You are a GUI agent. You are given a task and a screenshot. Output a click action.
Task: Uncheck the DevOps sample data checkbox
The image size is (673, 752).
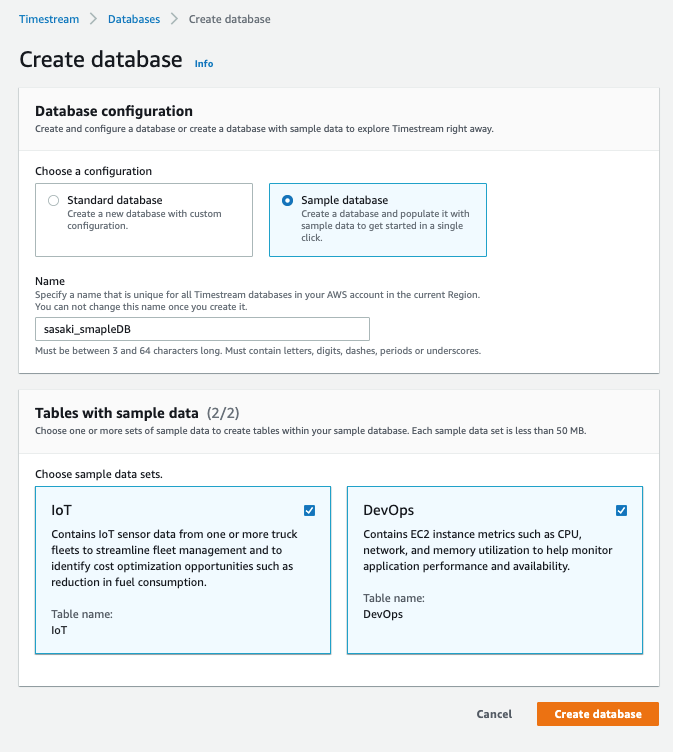click(x=622, y=510)
